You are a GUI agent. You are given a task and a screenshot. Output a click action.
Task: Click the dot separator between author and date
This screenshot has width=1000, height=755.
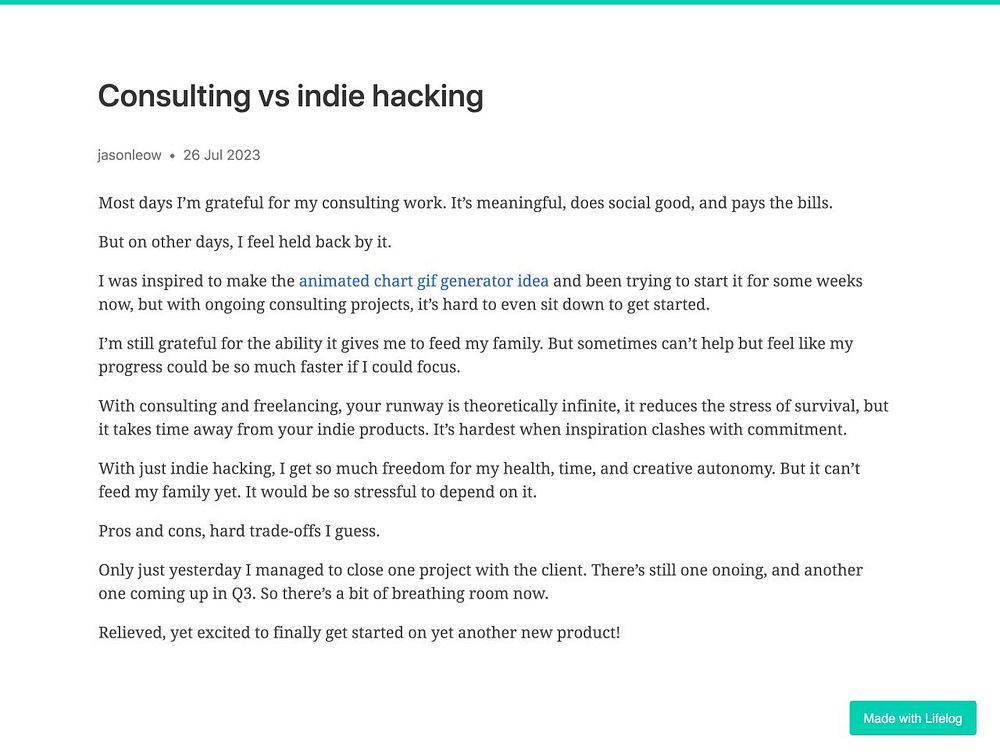coord(172,156)
